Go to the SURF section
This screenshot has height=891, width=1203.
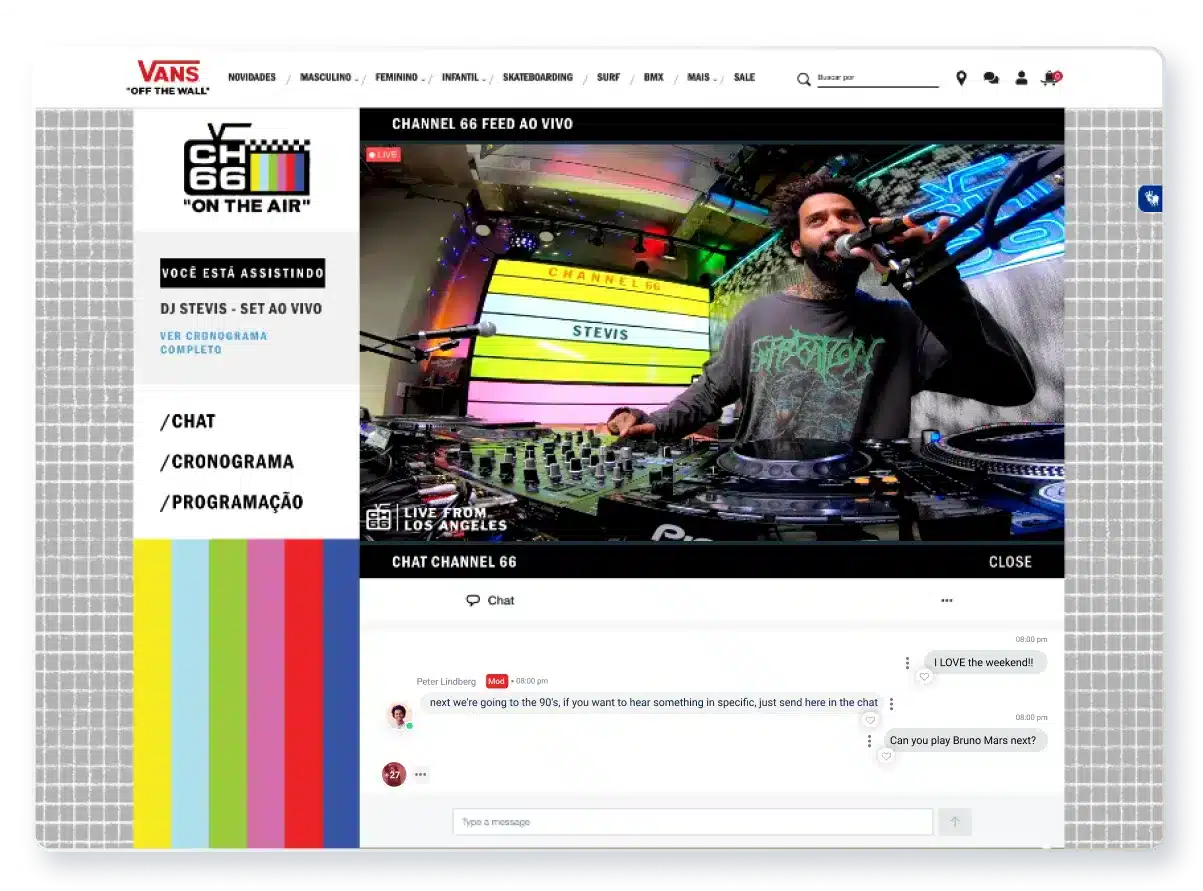[x=608, y=77]
